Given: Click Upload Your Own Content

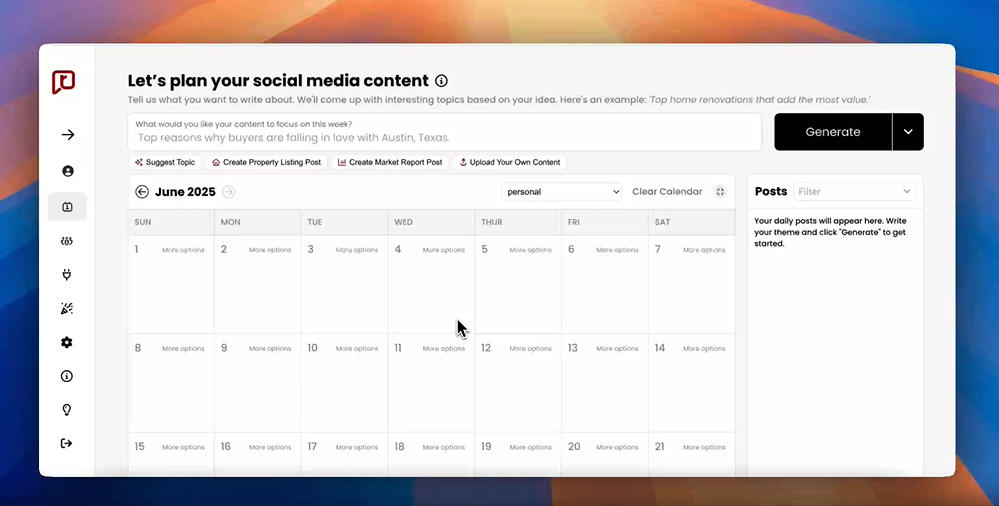Looking at the screenshot, I should 510,163.
